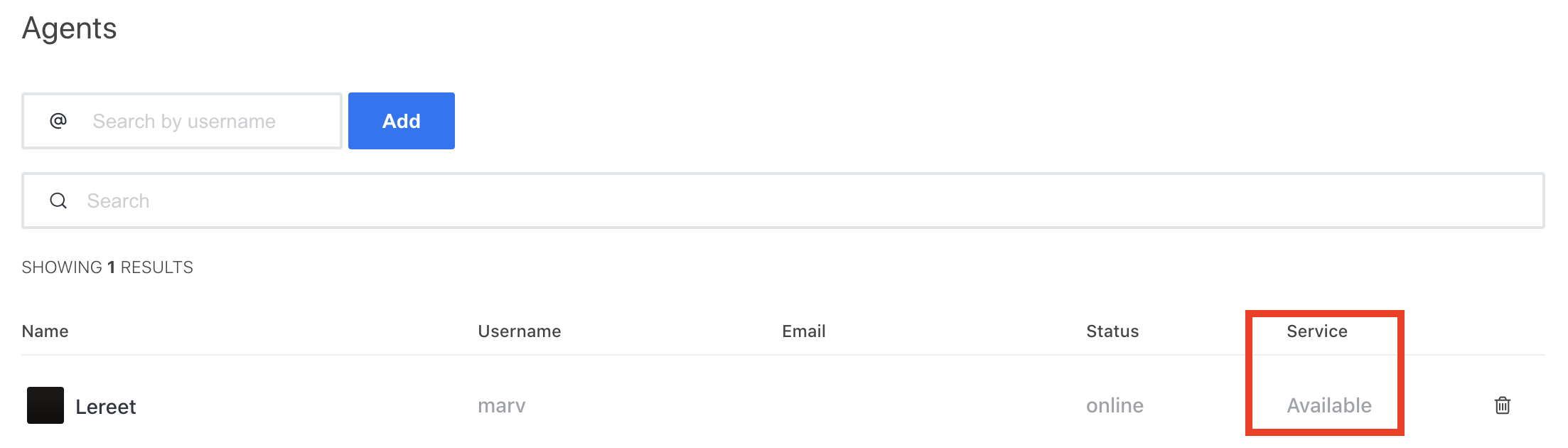
Task: Click the Agents page heading
Action: pos(70,28)
